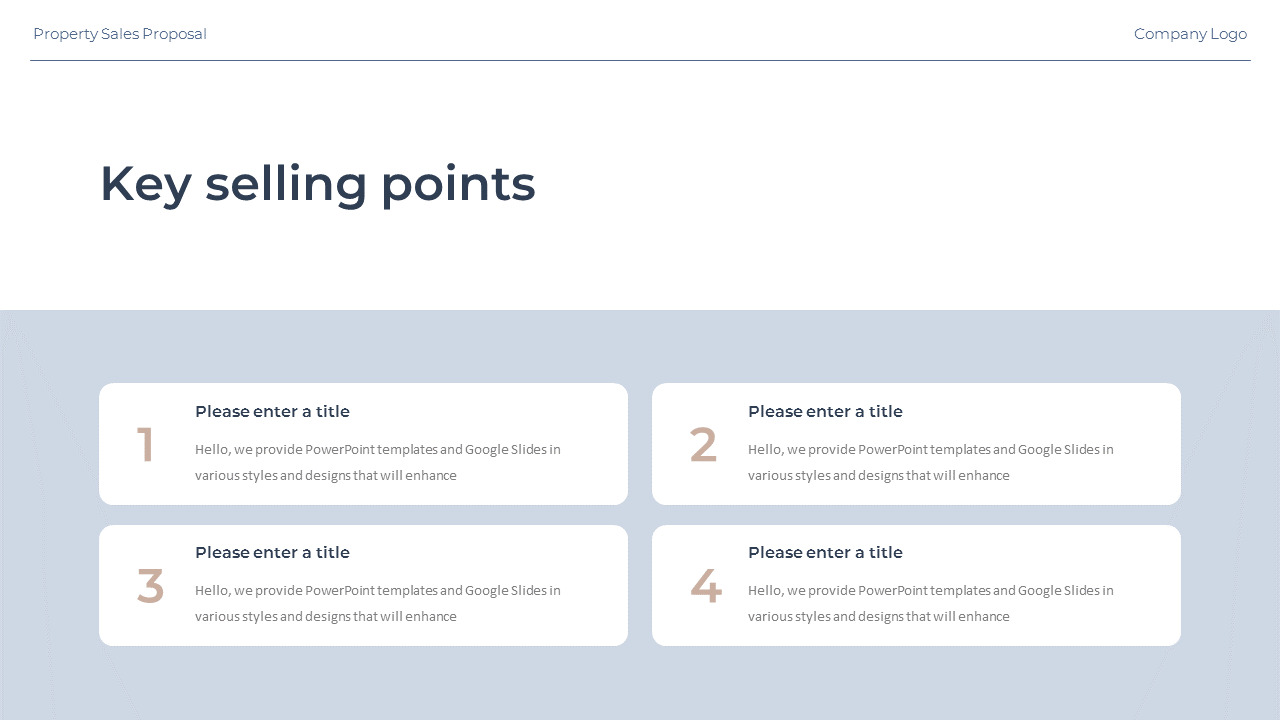
Task: Select the number 1 graphic
Action: [146, 445]
